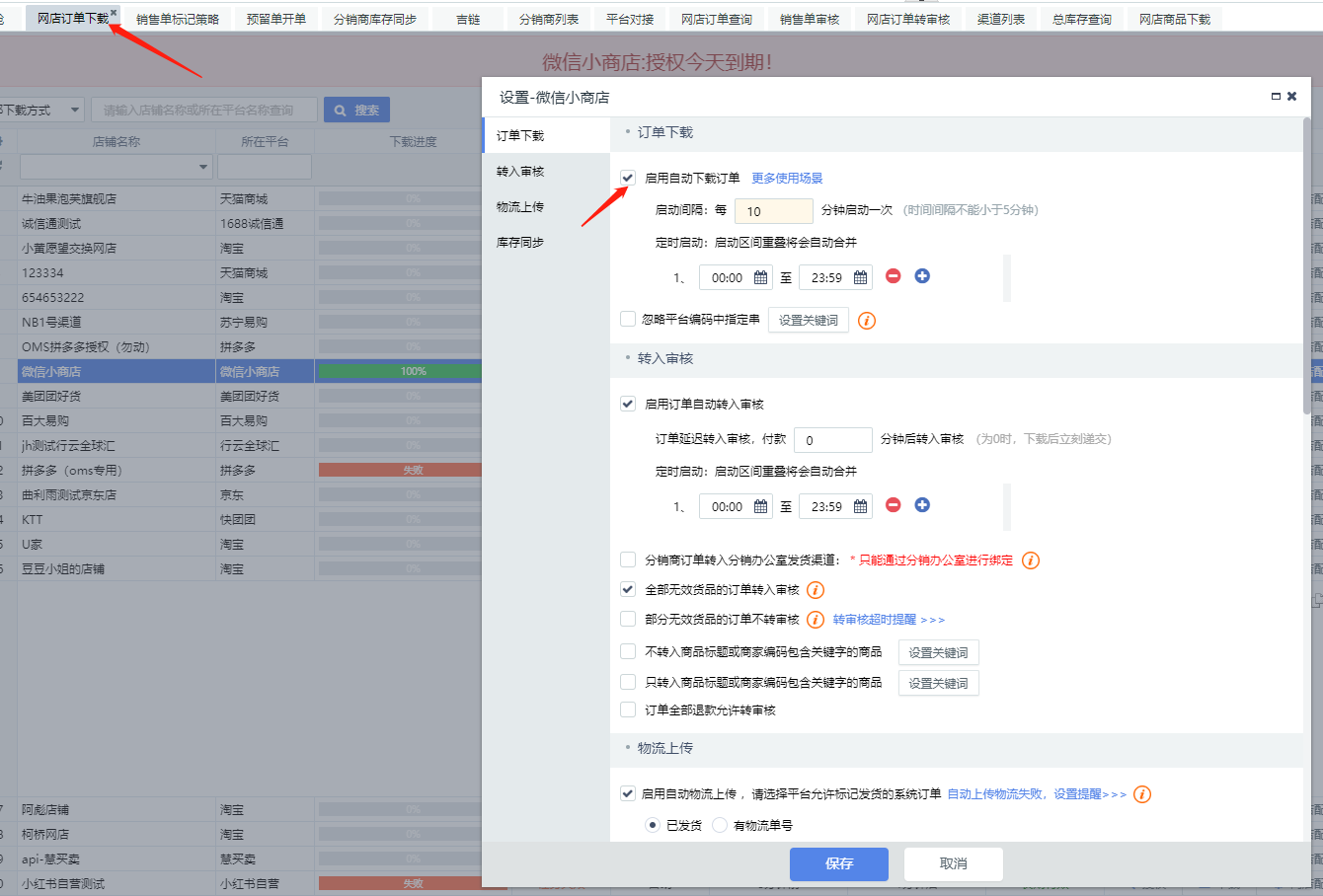The width and height of the screenshot is (1323, 896).
Task: Show info tip beside 自动上传物流失败 设置提醒
Action: (x=1142, y=794)
